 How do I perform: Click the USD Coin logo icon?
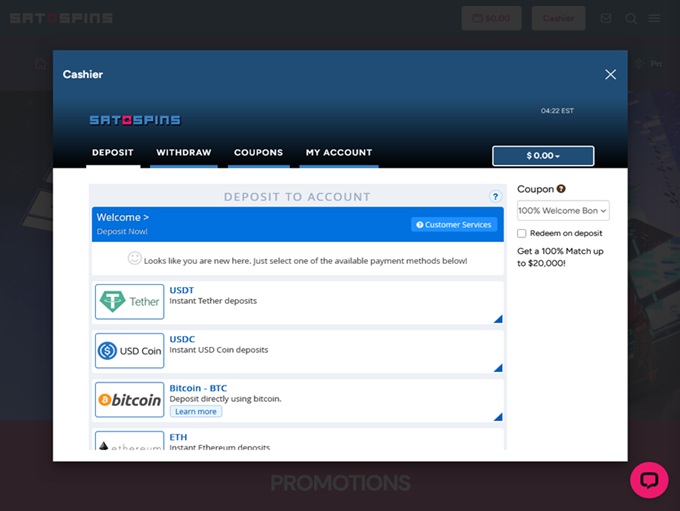click(x=129, y=351)
